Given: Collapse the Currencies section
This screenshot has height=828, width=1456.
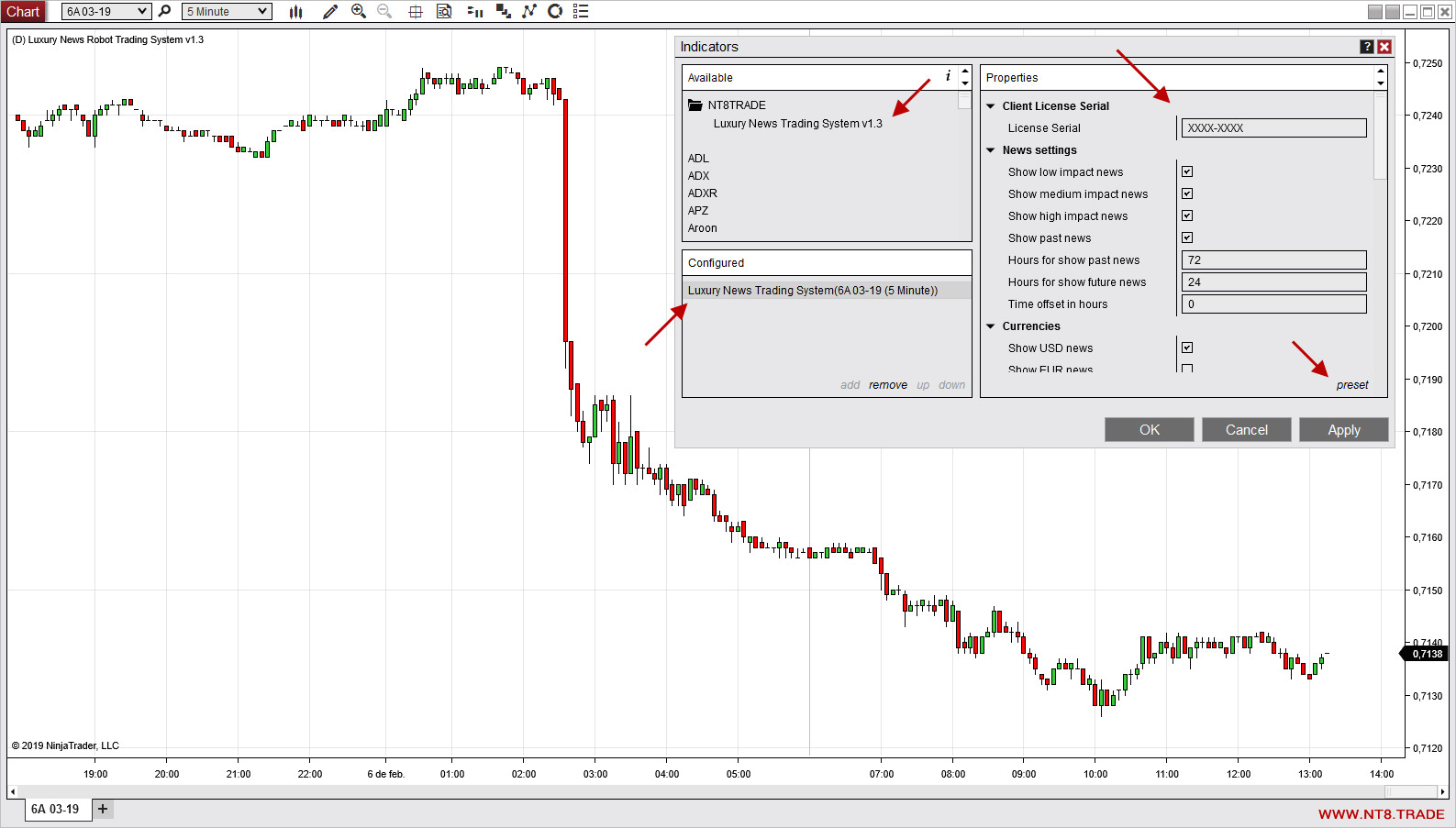Looking at the screenshot, I should 991,326.
